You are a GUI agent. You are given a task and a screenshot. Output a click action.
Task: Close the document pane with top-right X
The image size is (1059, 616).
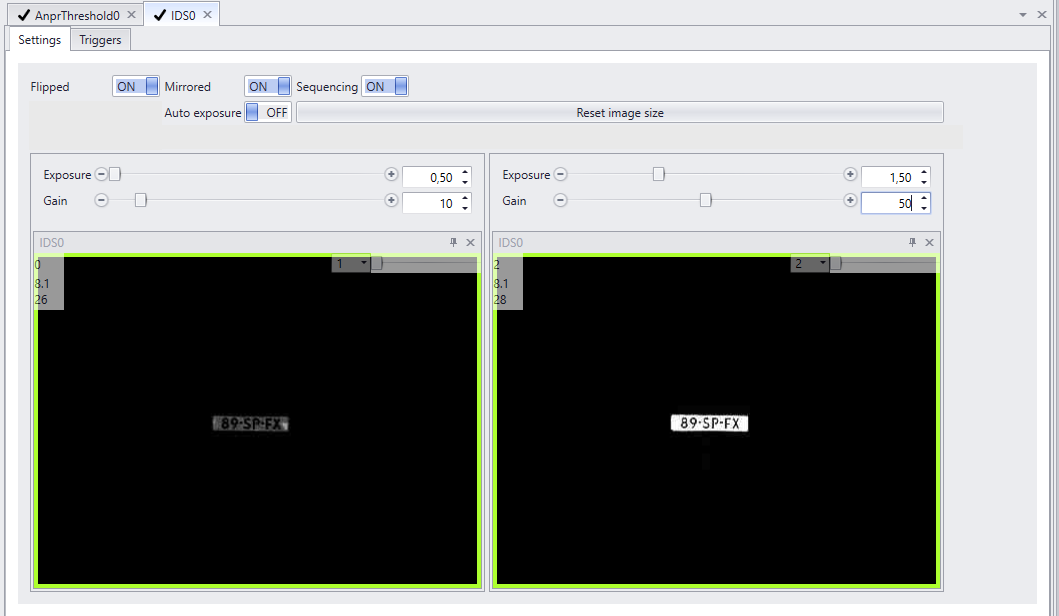tap(1042, 14)
